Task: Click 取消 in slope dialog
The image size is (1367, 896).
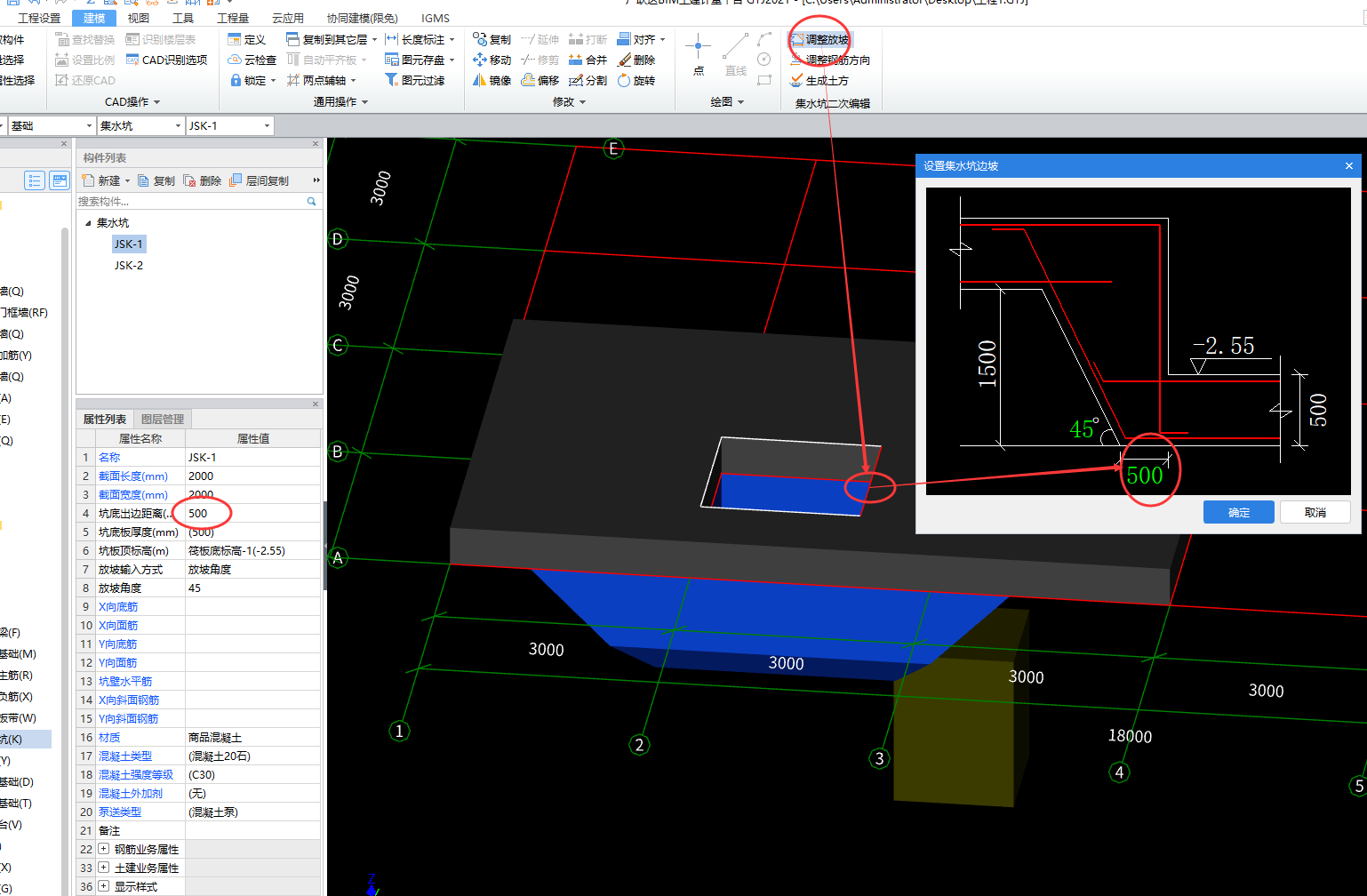Action: point(1315,512)
